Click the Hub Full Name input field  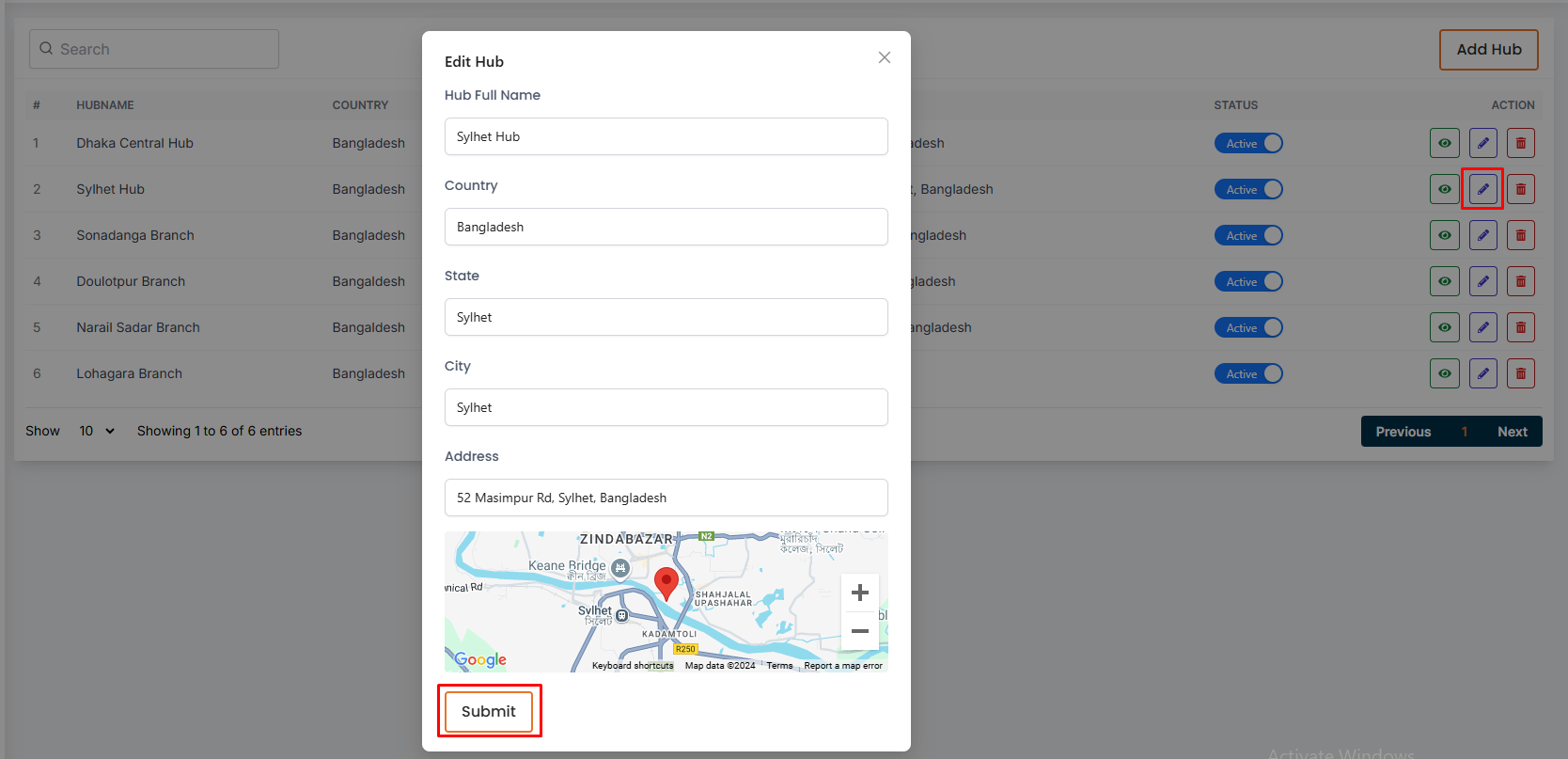[x=666, y=136]
